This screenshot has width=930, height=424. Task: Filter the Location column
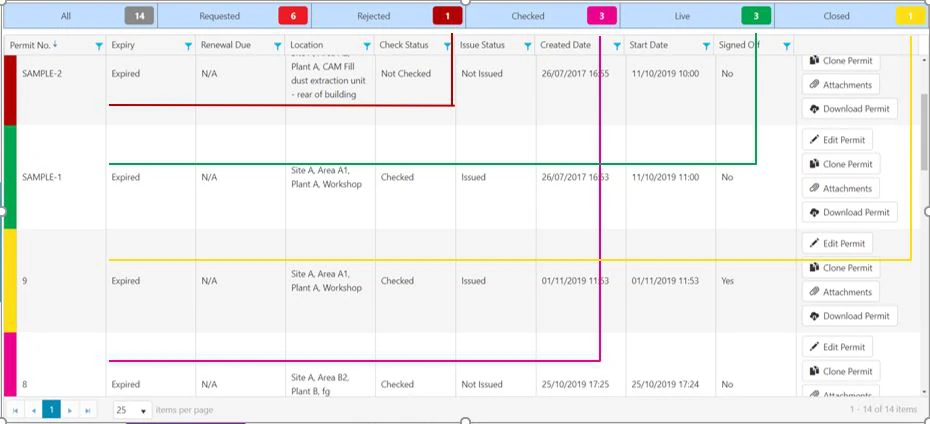[x=367, y=46]
